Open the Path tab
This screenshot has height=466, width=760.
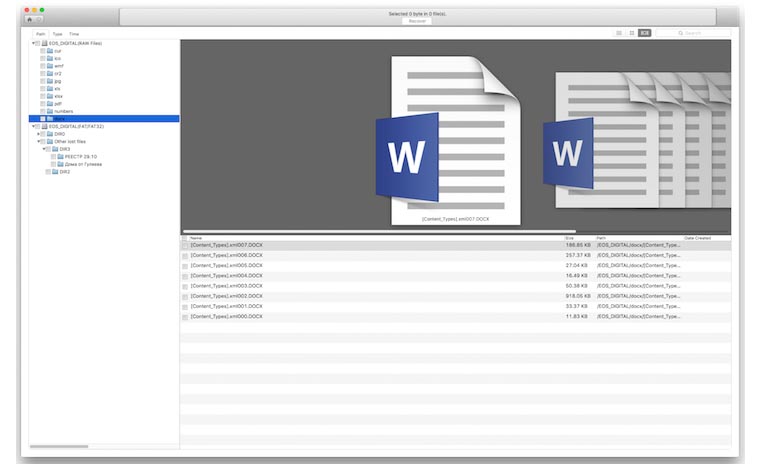[x=41, y=34]
